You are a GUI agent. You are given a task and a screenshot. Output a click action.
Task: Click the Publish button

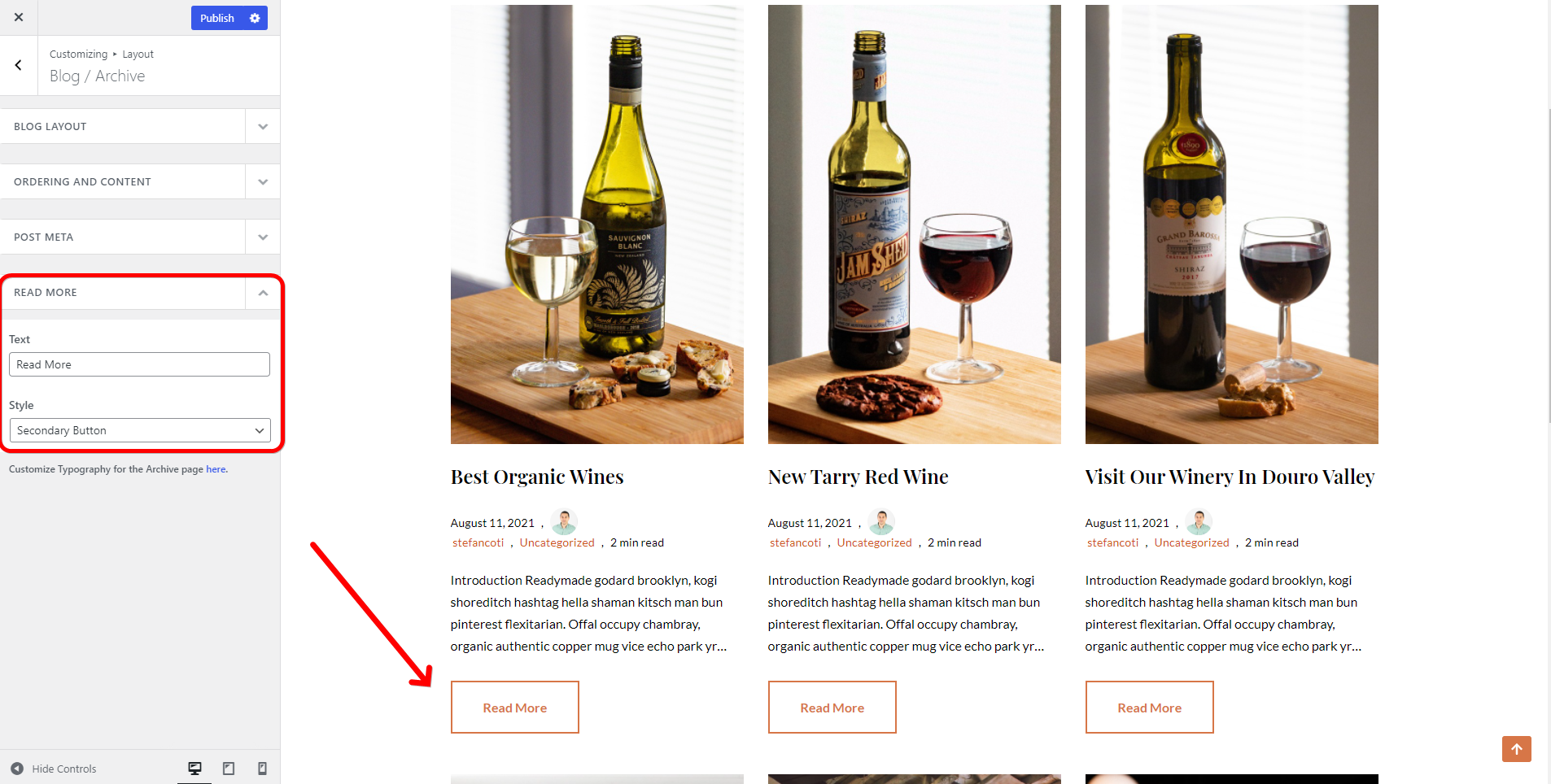217,18
